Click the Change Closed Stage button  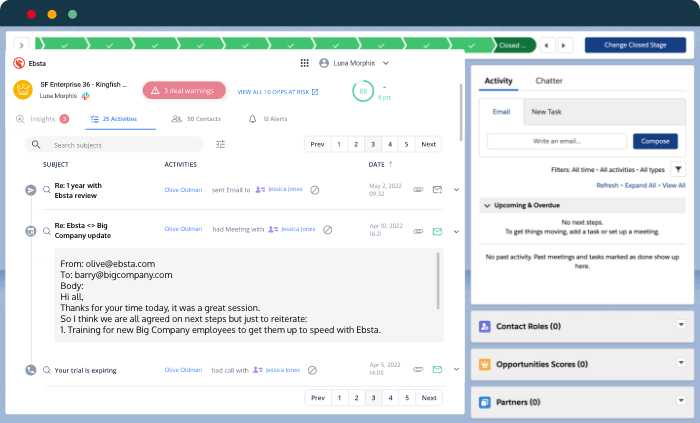[x=634, y=45]
